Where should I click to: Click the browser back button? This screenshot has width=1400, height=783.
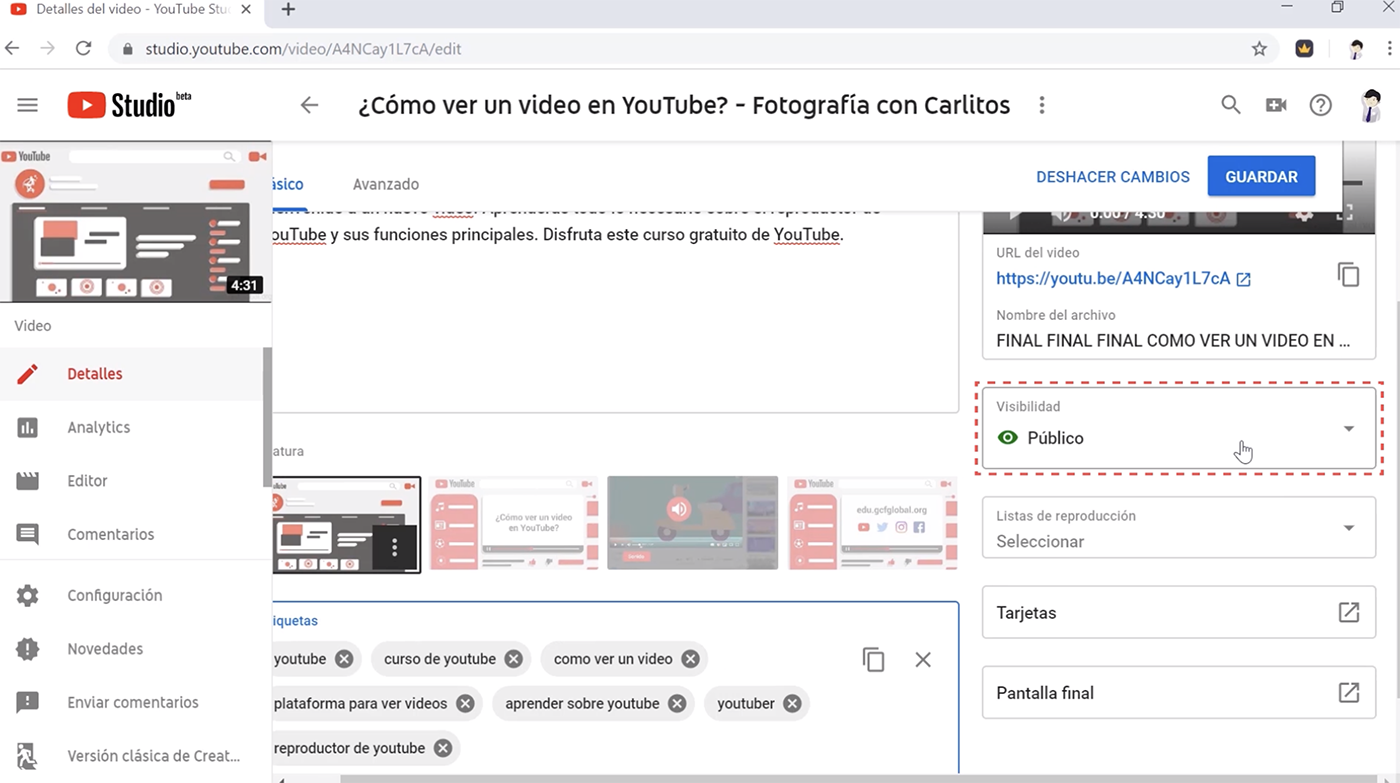[13, 48]
